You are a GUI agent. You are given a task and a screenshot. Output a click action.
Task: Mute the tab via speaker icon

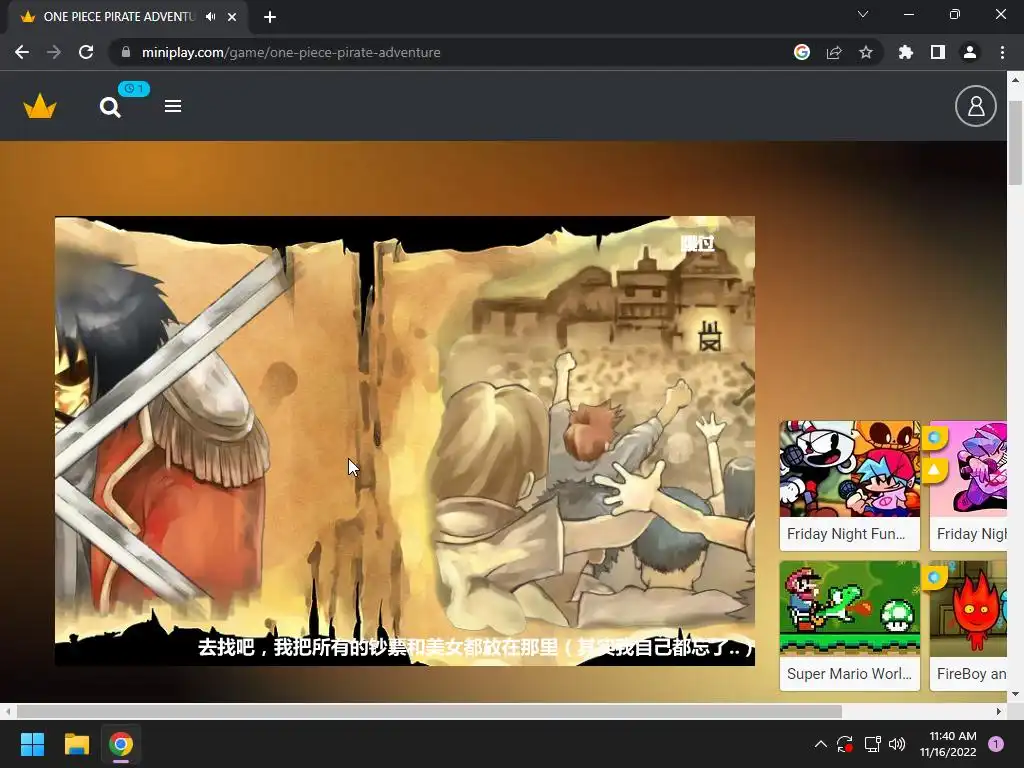[x=210, y=17]
